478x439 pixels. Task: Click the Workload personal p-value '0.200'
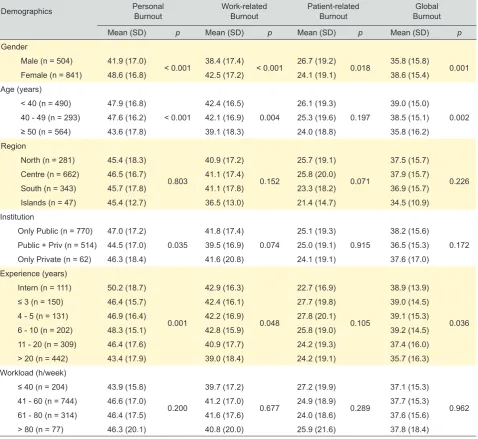pyautogui.click(x=177, y=408)
